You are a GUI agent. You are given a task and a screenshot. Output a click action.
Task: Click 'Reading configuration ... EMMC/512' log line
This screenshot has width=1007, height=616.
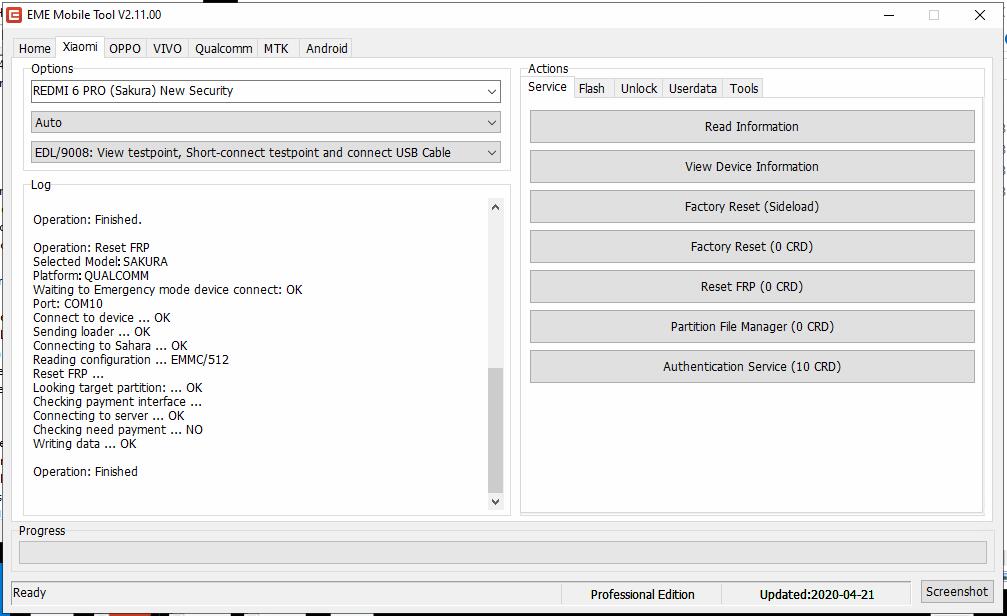[130, 360]
